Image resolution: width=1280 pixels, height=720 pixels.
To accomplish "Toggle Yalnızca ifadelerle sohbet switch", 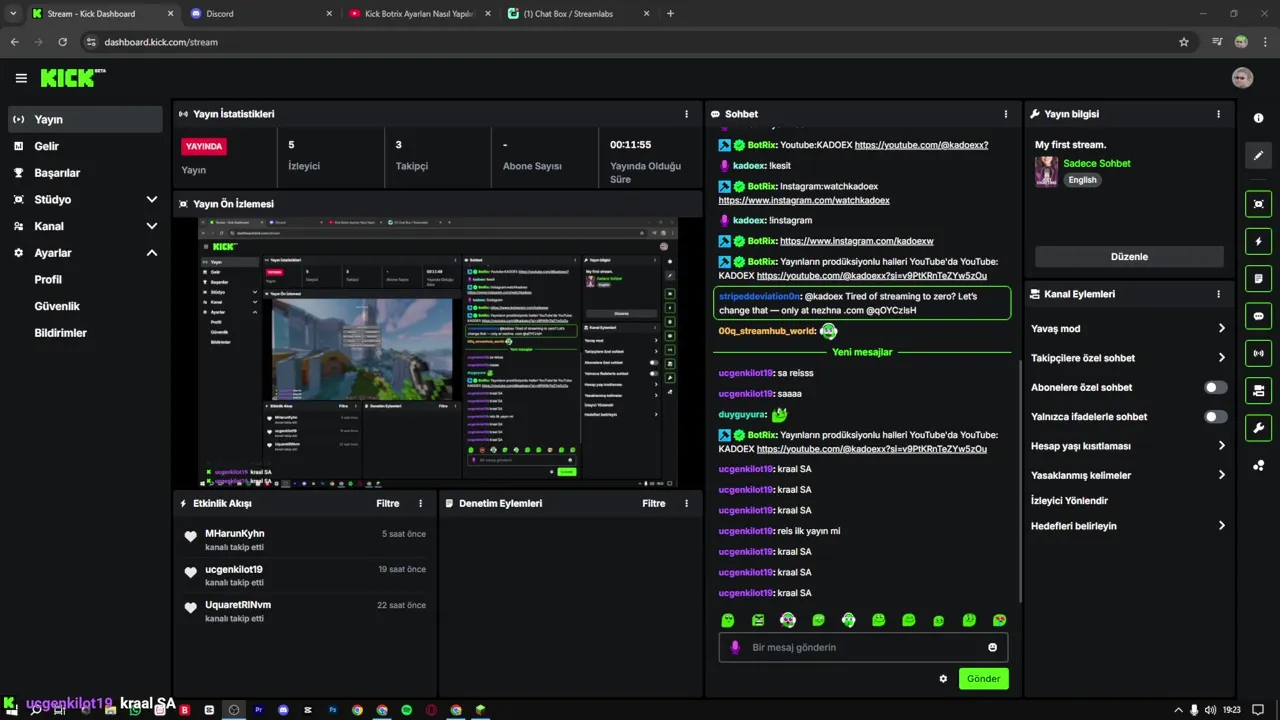I will point(1215,416).
